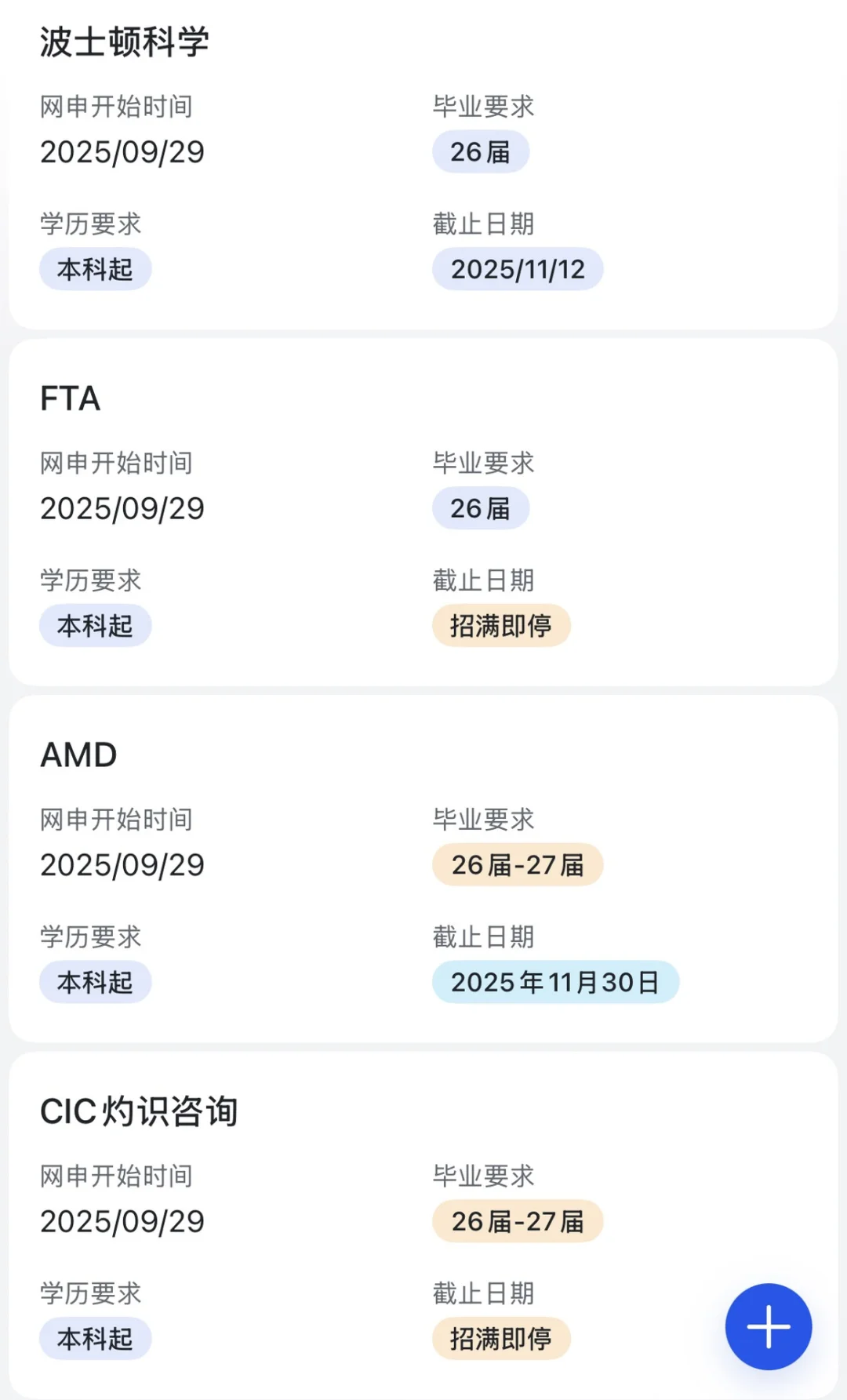The width and height of the screenshot is (847, 1400).
Task: Tap the 2025/11/12 deadline tag
Action: coord(518,269)
